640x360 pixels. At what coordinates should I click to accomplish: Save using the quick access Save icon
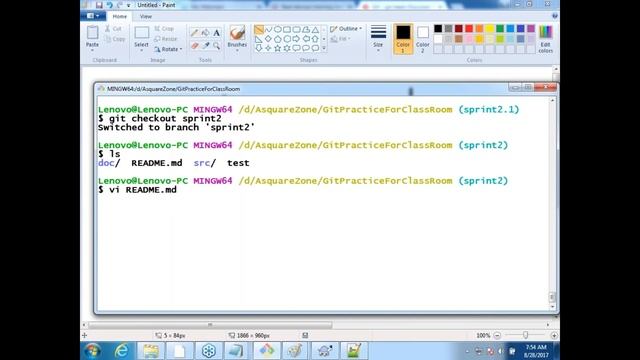[x=99, y=5]
